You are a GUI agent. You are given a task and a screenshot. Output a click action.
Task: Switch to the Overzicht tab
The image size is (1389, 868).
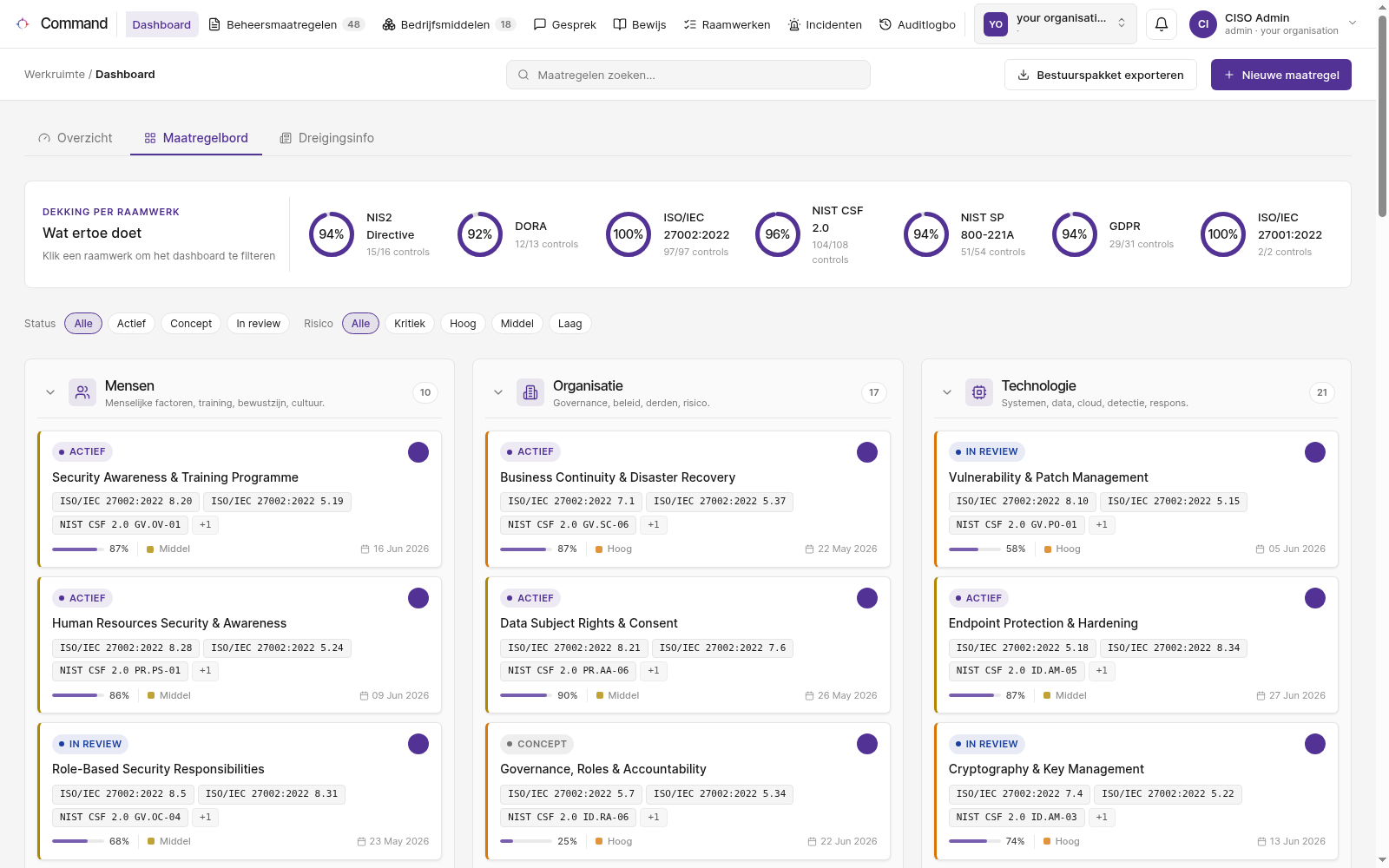click(76, 138)
